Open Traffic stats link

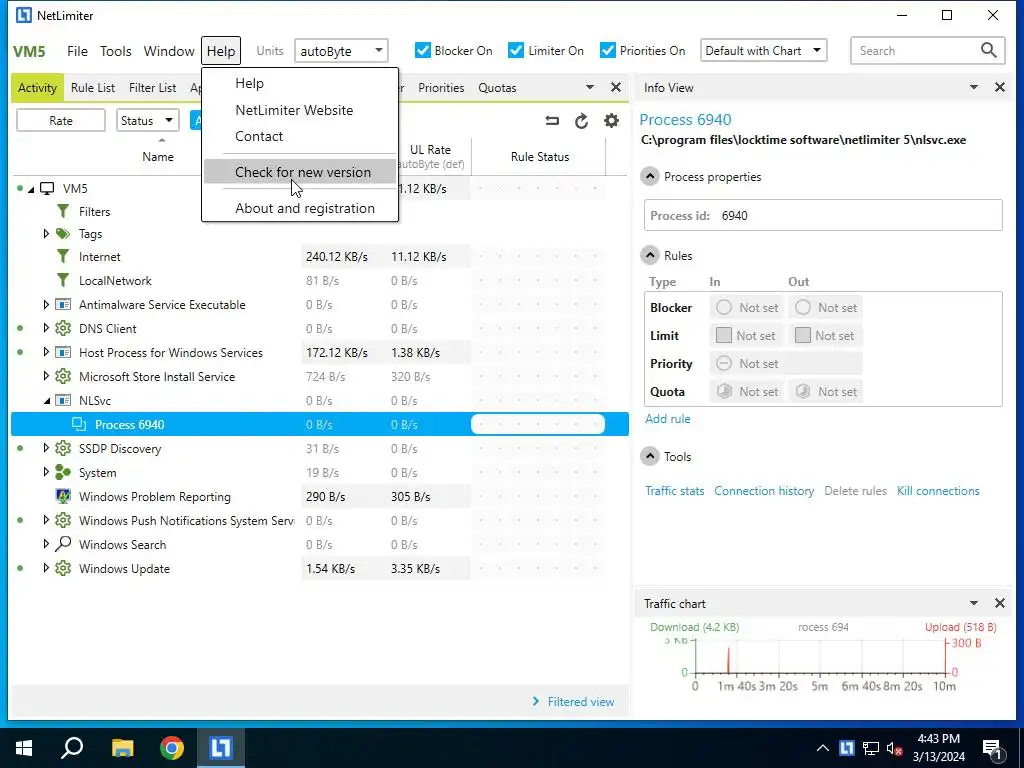[675, 490]
